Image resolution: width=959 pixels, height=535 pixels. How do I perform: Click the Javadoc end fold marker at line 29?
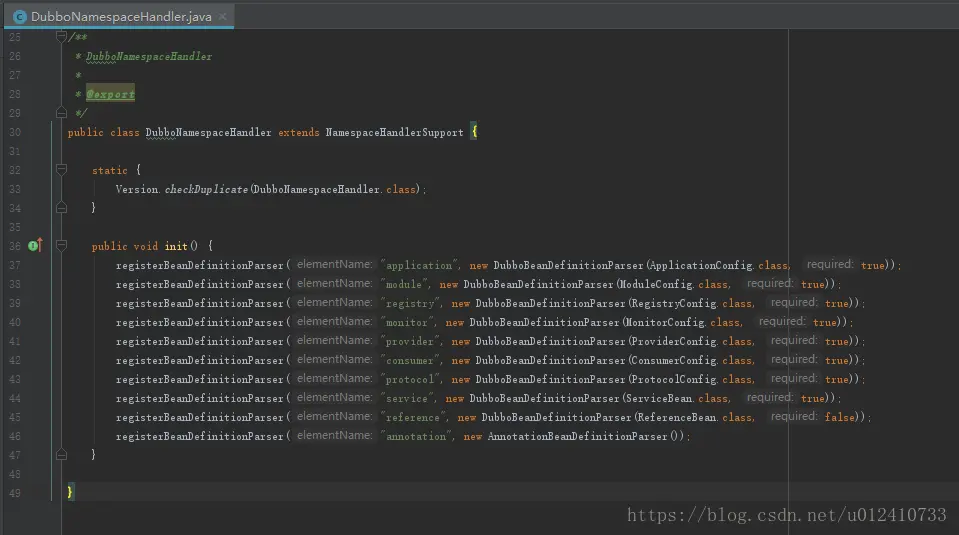[x=61, y=113]
